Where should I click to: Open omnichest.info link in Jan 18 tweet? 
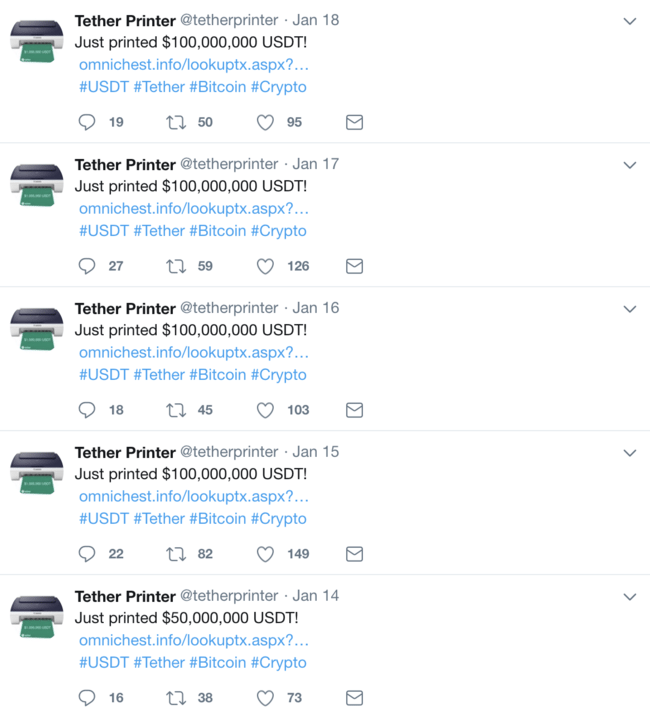click(x=194, y=65)
